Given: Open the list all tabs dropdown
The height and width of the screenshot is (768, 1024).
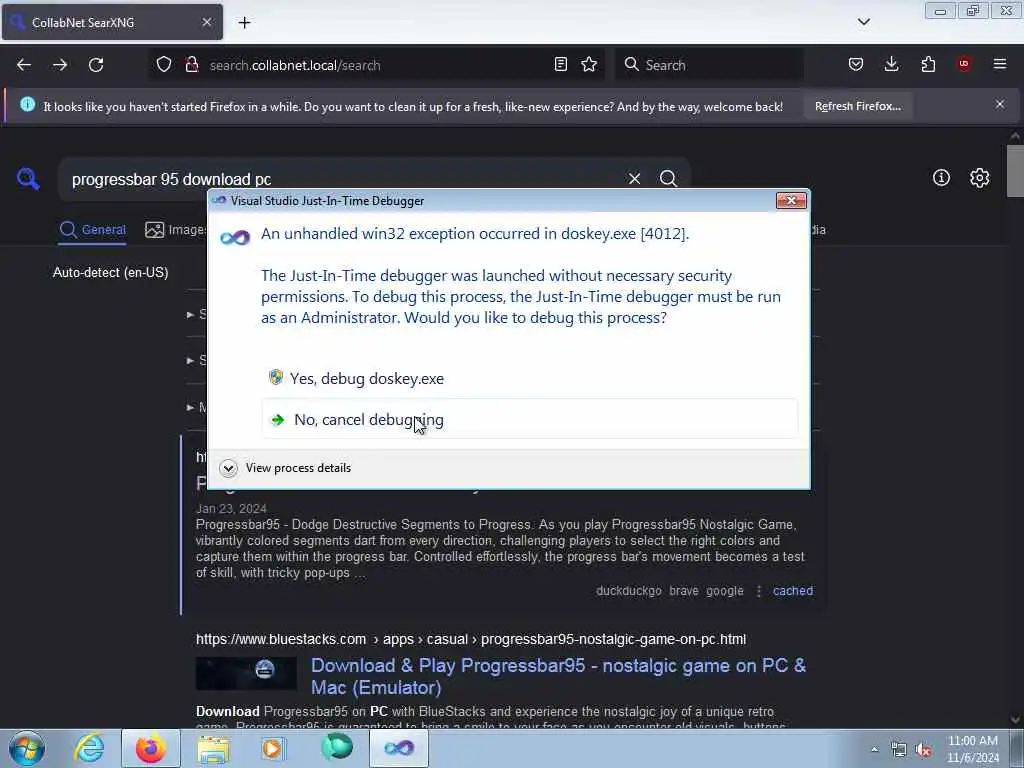Looking at the screenshot, I should [x=863, y=22].
